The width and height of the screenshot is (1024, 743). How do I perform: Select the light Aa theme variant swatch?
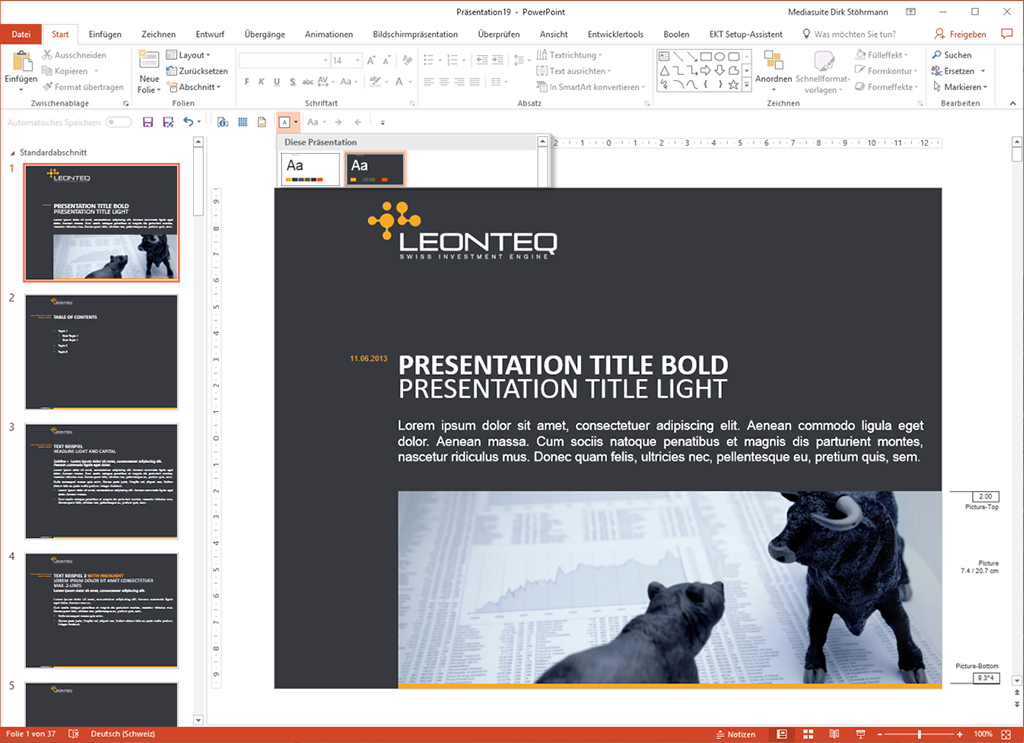pyautogui.click(x=310, y=169)
